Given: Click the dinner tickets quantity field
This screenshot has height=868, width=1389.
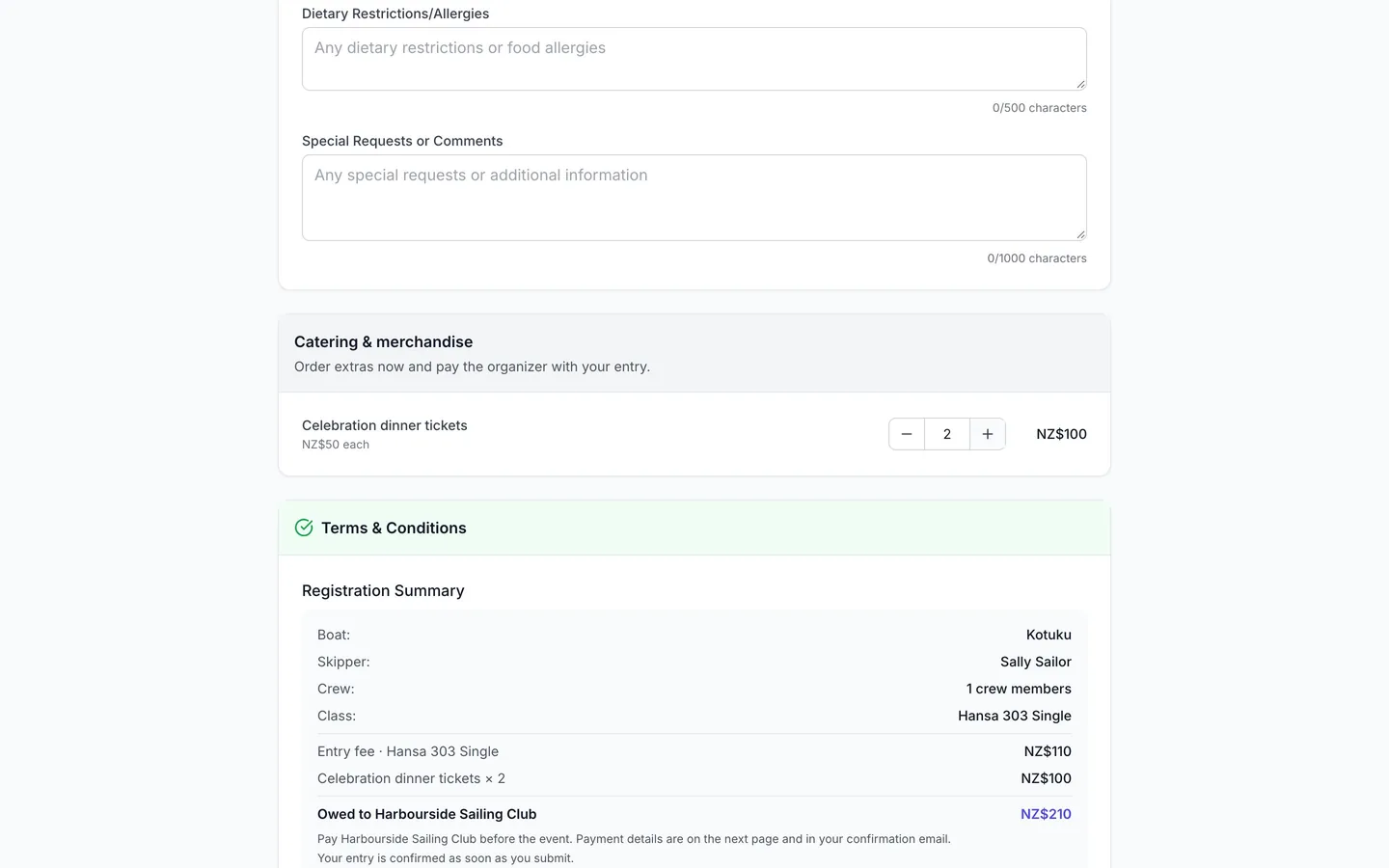Looking at the screenshot, I should [x=947, y=434].
